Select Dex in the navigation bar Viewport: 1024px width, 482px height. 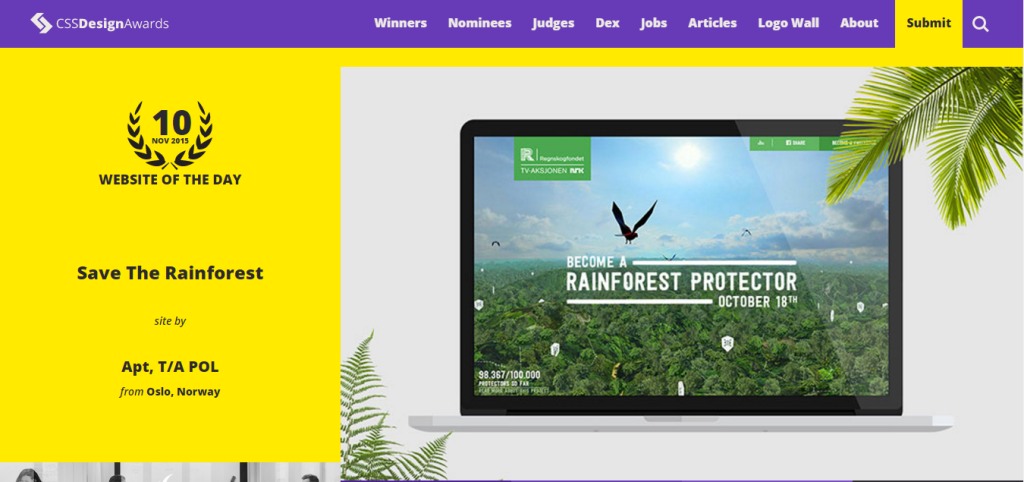tap(607, 24)
